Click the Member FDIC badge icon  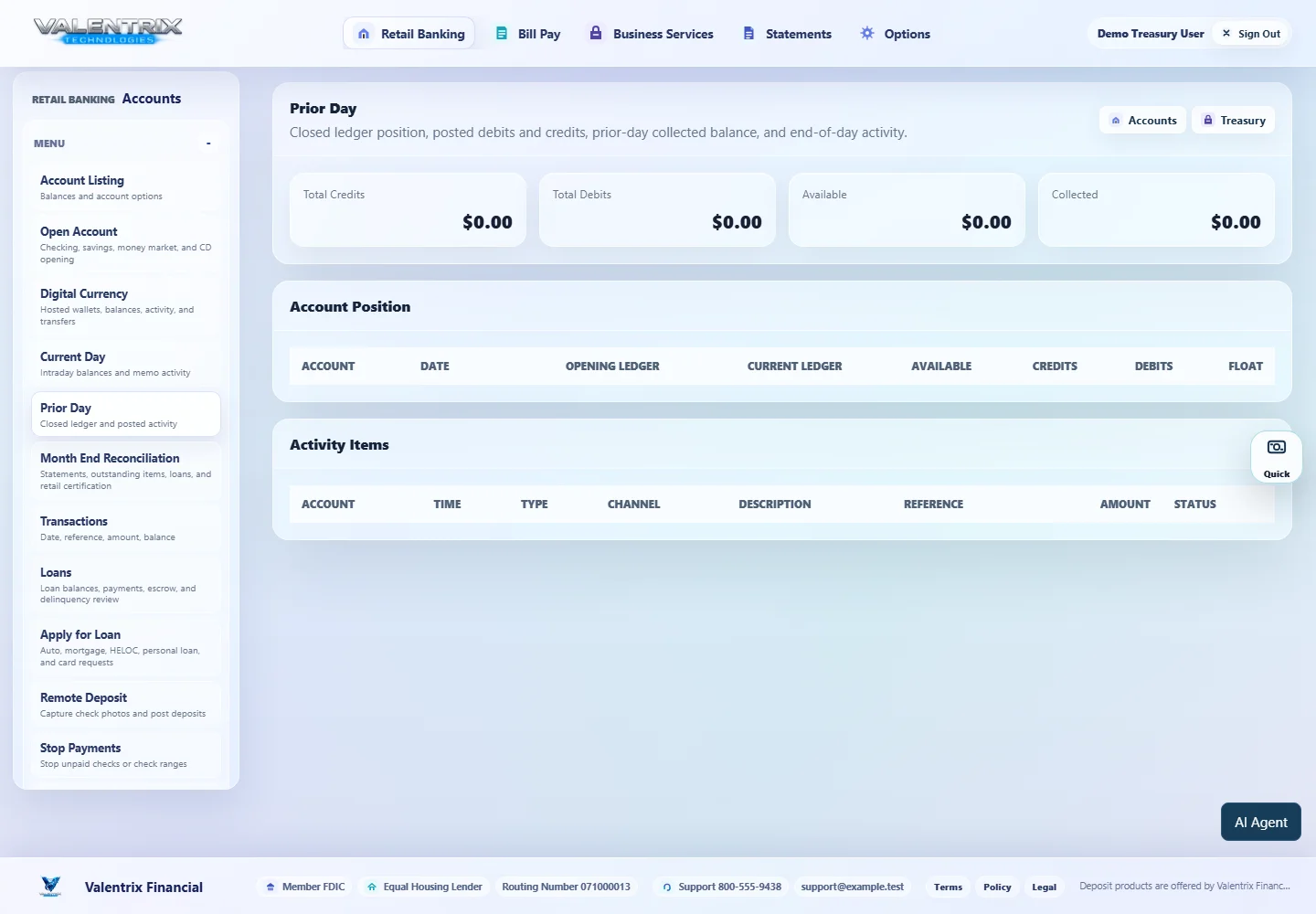point(271,887)
